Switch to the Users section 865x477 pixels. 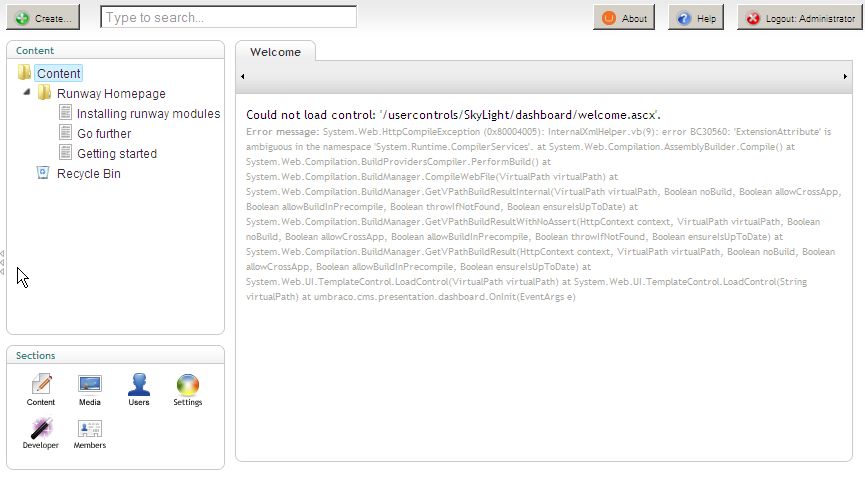click(138, 390)
